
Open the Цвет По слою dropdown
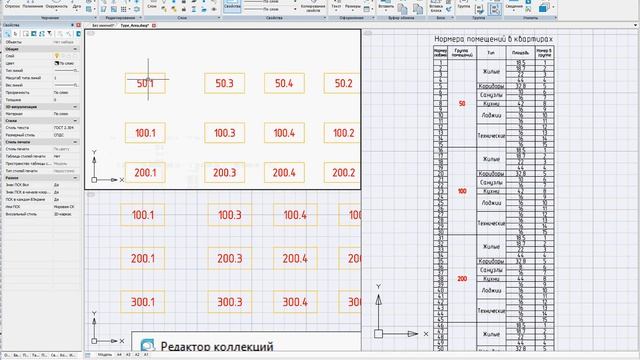67,63
